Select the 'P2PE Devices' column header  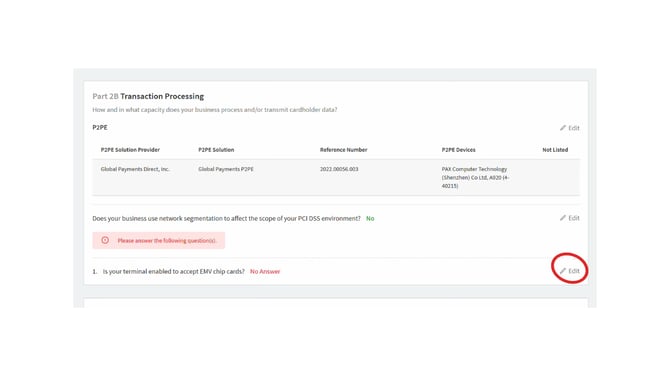tap(458, 150)
